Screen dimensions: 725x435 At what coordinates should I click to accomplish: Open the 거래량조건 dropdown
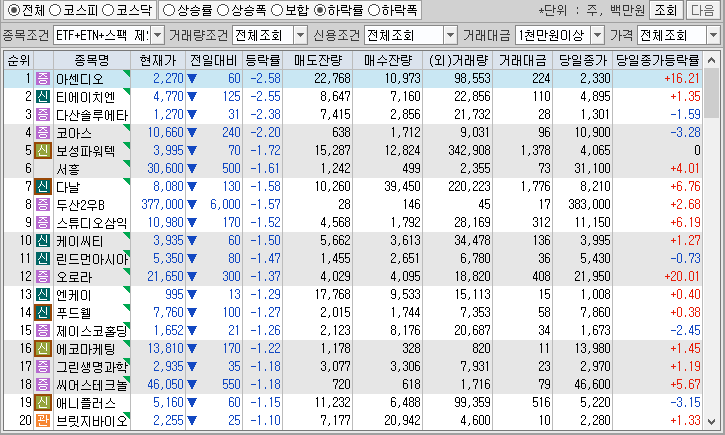[x=301, y=35]
